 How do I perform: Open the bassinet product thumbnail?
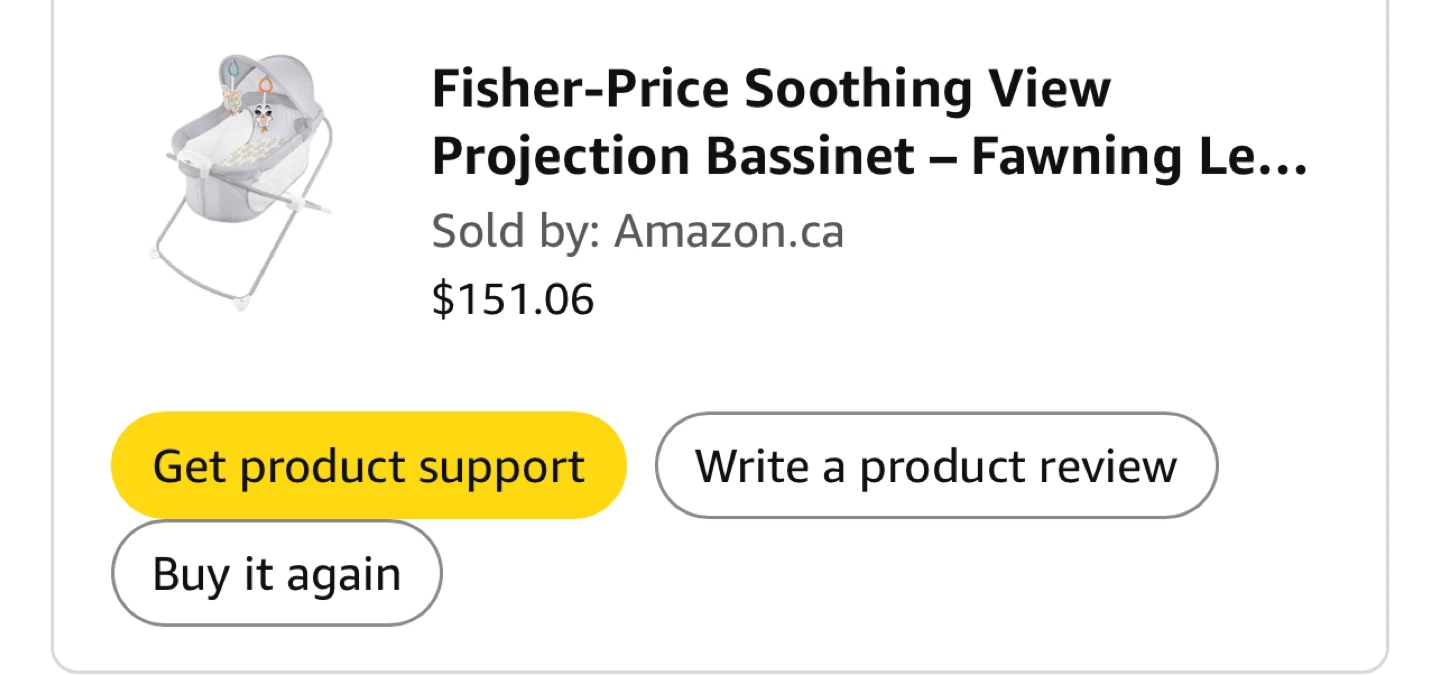245,181
